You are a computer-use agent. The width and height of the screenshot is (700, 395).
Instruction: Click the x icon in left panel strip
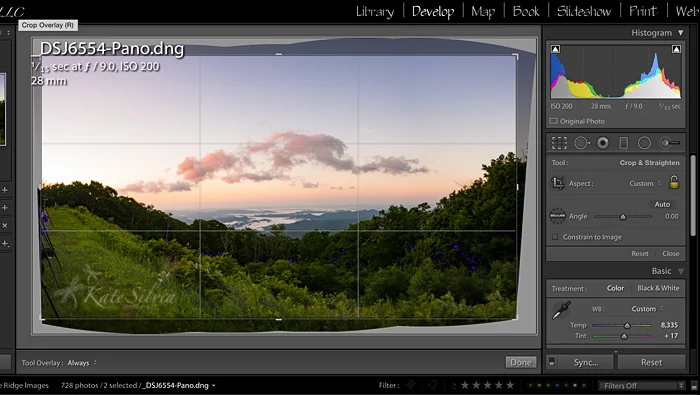click(x=5, y=225)
